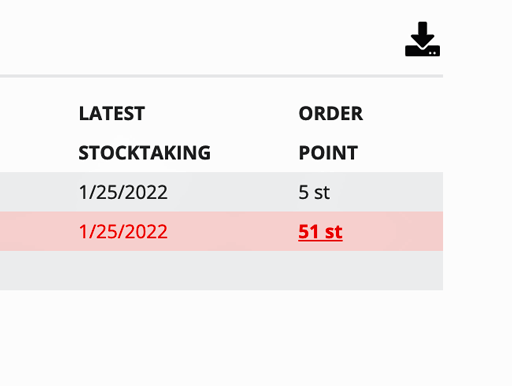Click the word LATEST in the header

[112, 114]
